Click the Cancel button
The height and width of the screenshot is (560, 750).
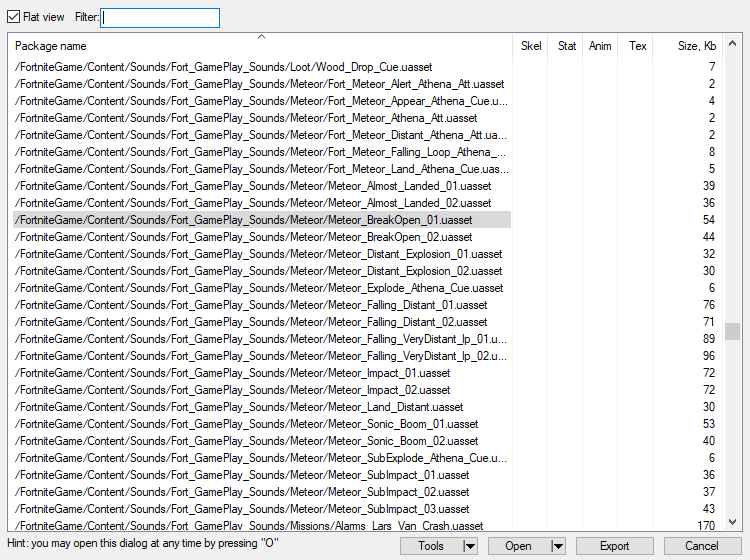[x=704, y=546]
